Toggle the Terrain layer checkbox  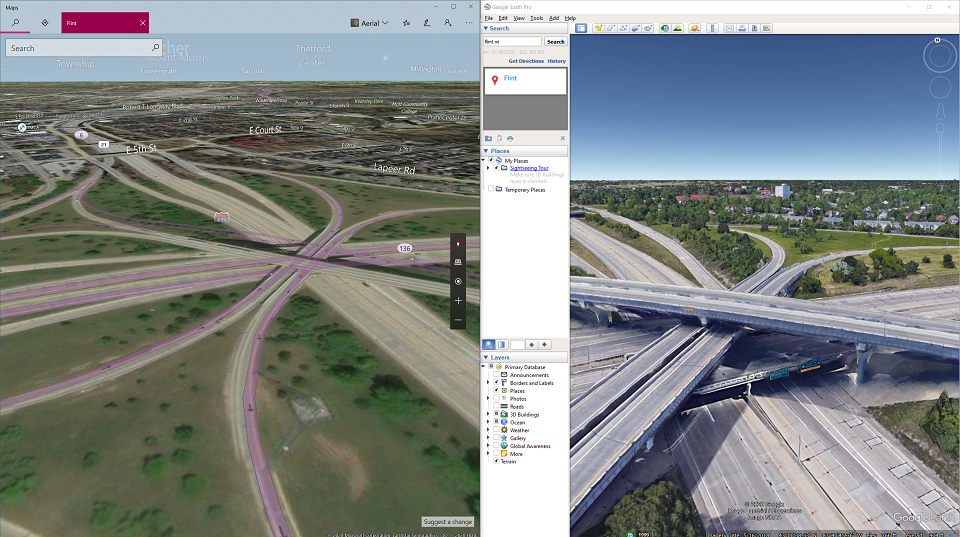(497, 461)
